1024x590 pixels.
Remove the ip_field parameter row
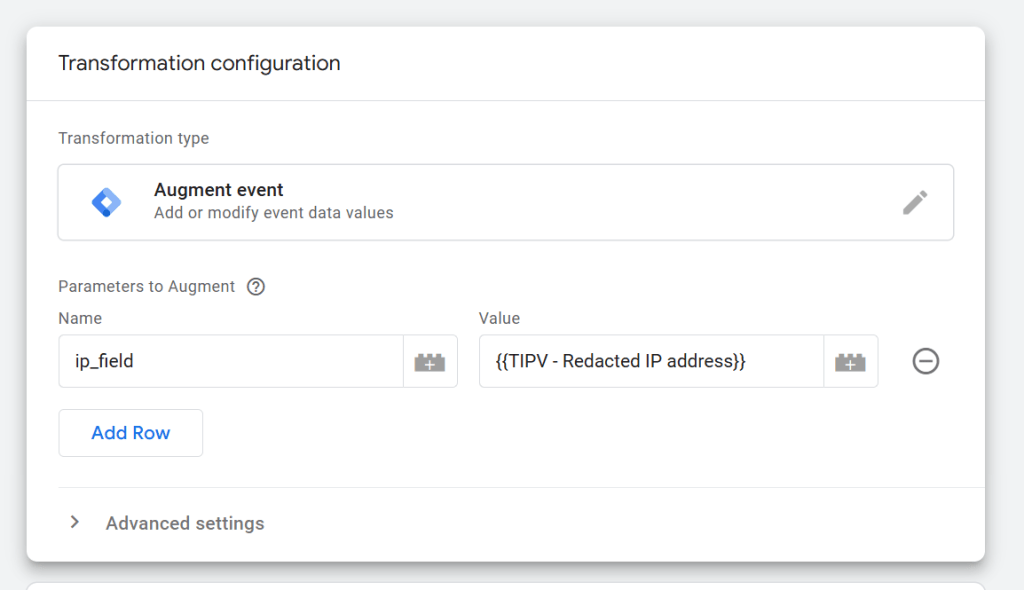[x=925, y=361]
